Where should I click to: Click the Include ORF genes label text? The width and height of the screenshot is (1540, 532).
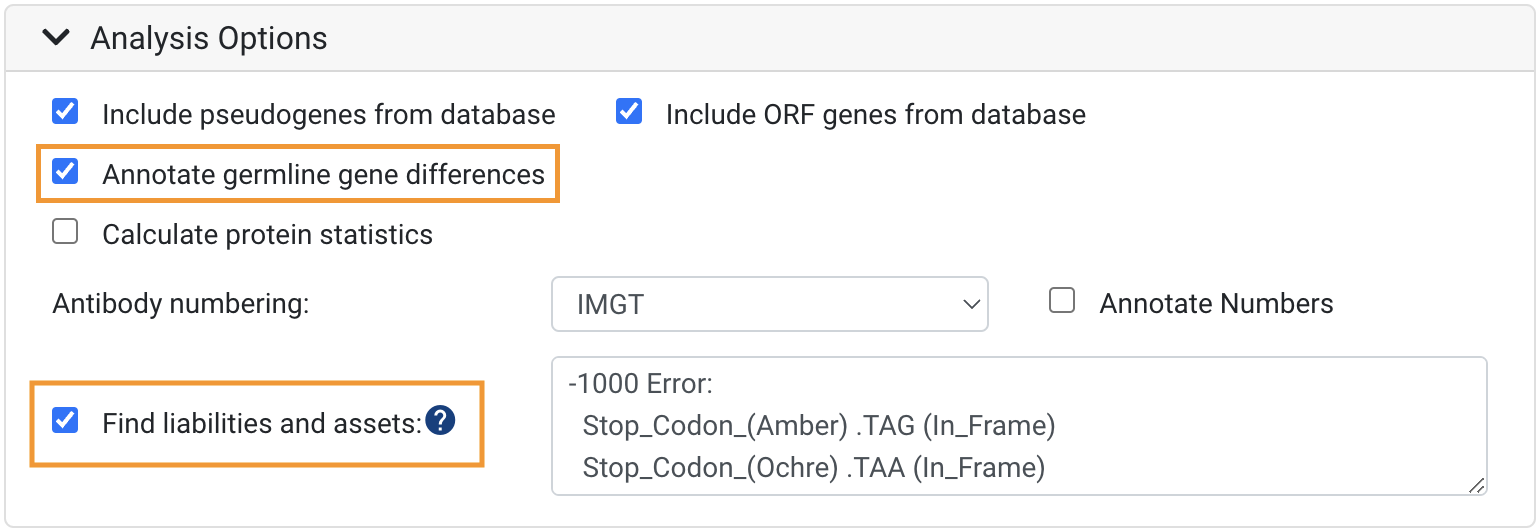pos(876,114)
